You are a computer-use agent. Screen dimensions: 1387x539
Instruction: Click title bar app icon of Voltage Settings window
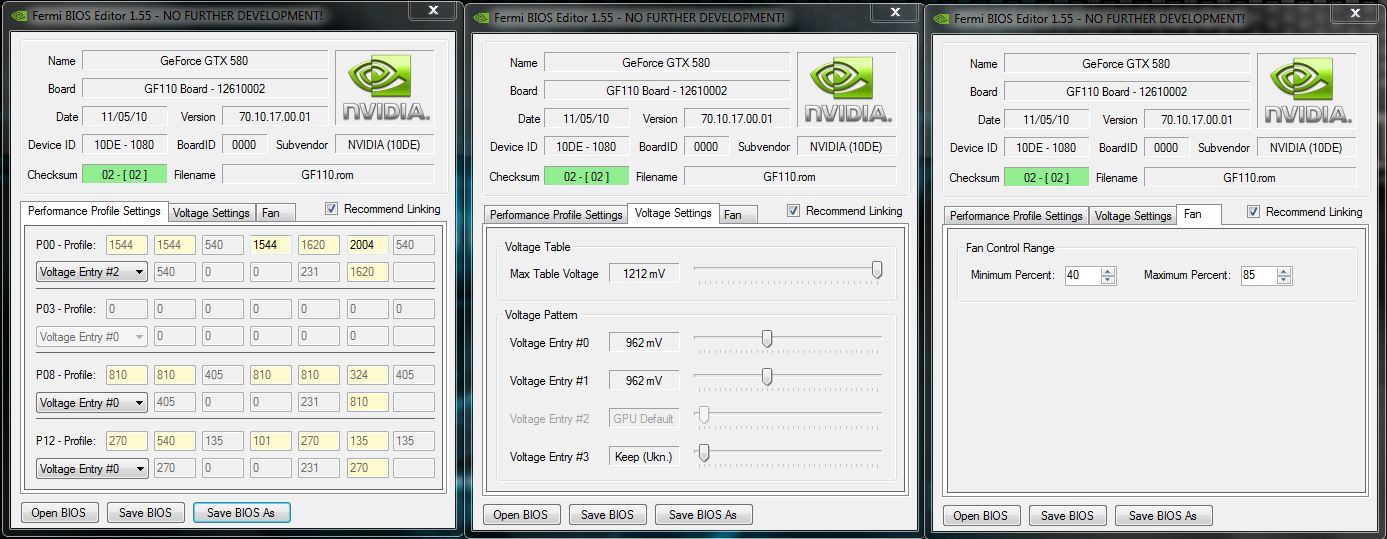point(480,18)
